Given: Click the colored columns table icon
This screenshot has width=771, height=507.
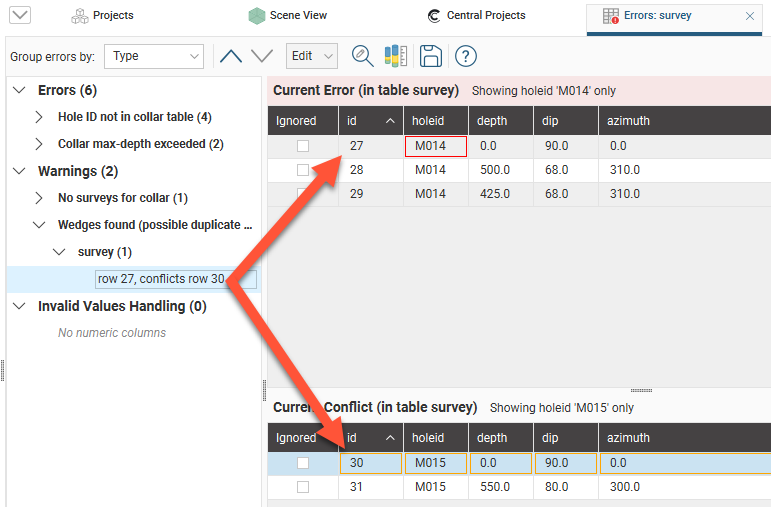Looking at the screenshot, I should pos(396,57).
